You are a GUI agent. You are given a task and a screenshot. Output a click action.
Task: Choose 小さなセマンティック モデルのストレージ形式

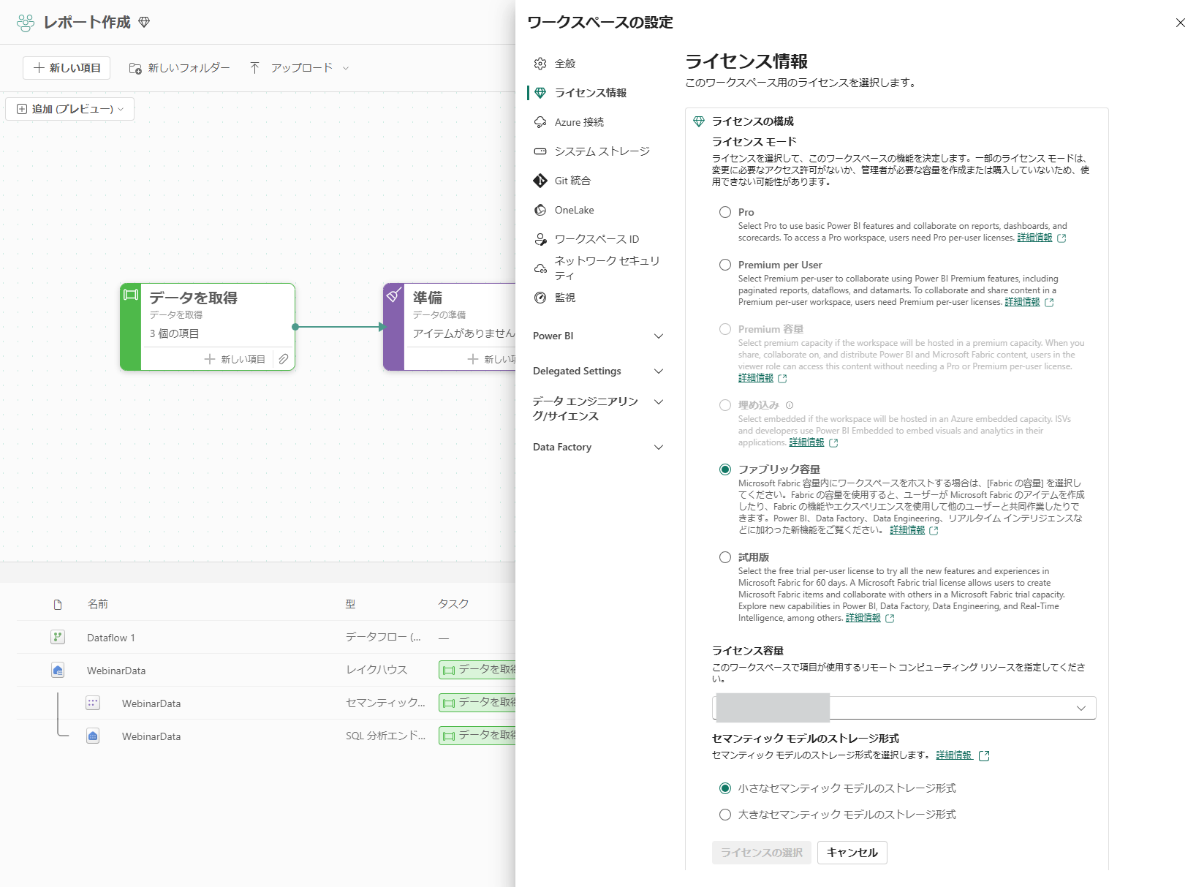pos(725,788)
